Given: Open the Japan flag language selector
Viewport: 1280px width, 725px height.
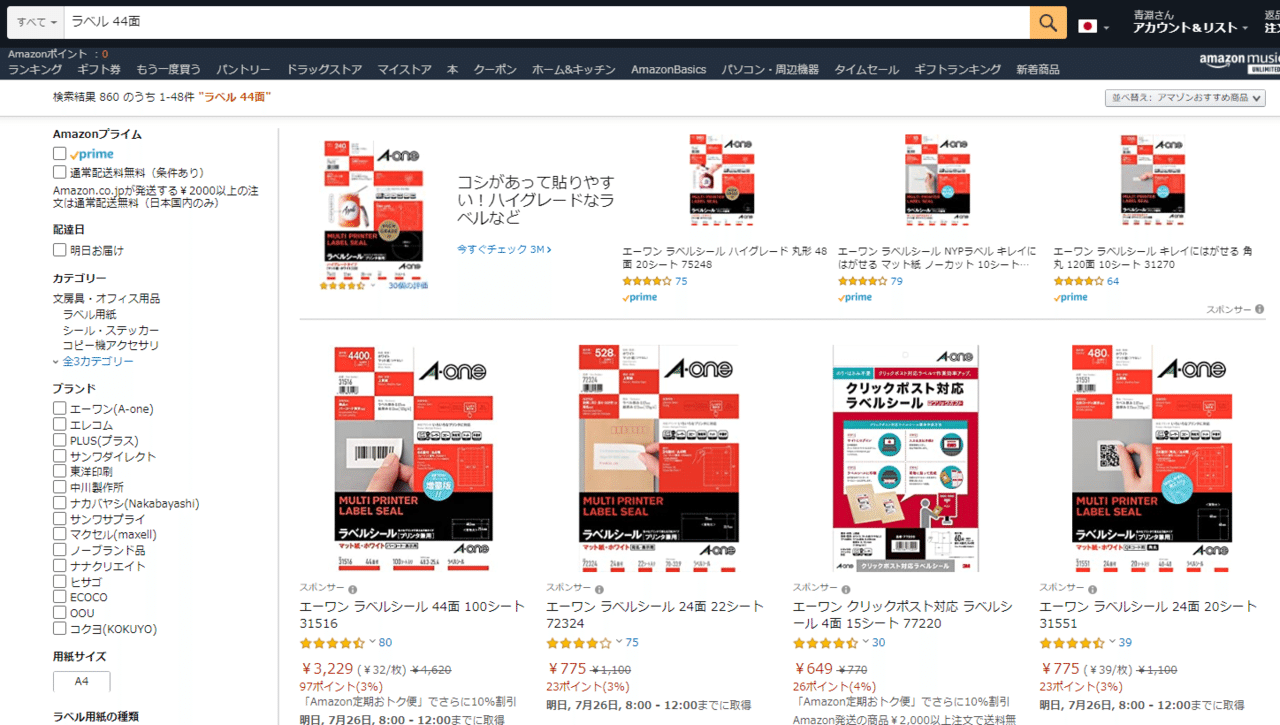Looking at the screenshot, I should (1093, 26).
